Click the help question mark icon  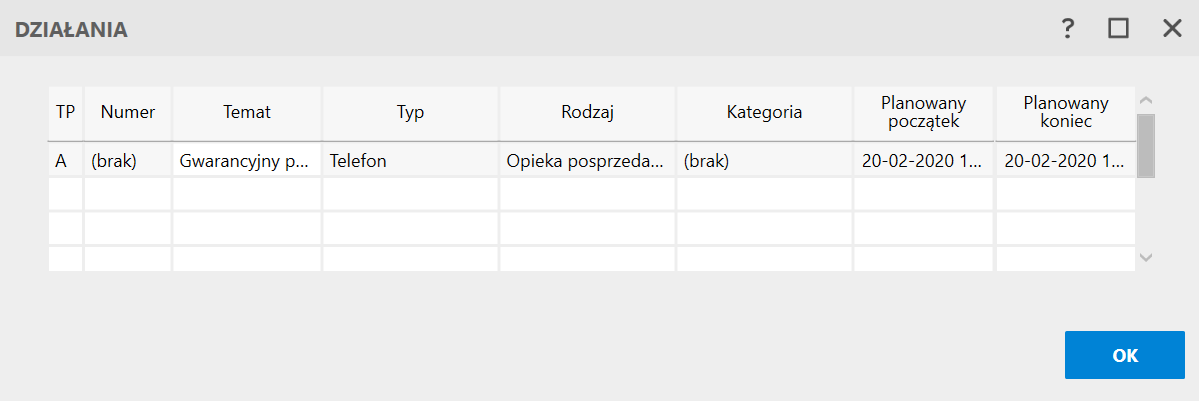tap(1068, 29)
